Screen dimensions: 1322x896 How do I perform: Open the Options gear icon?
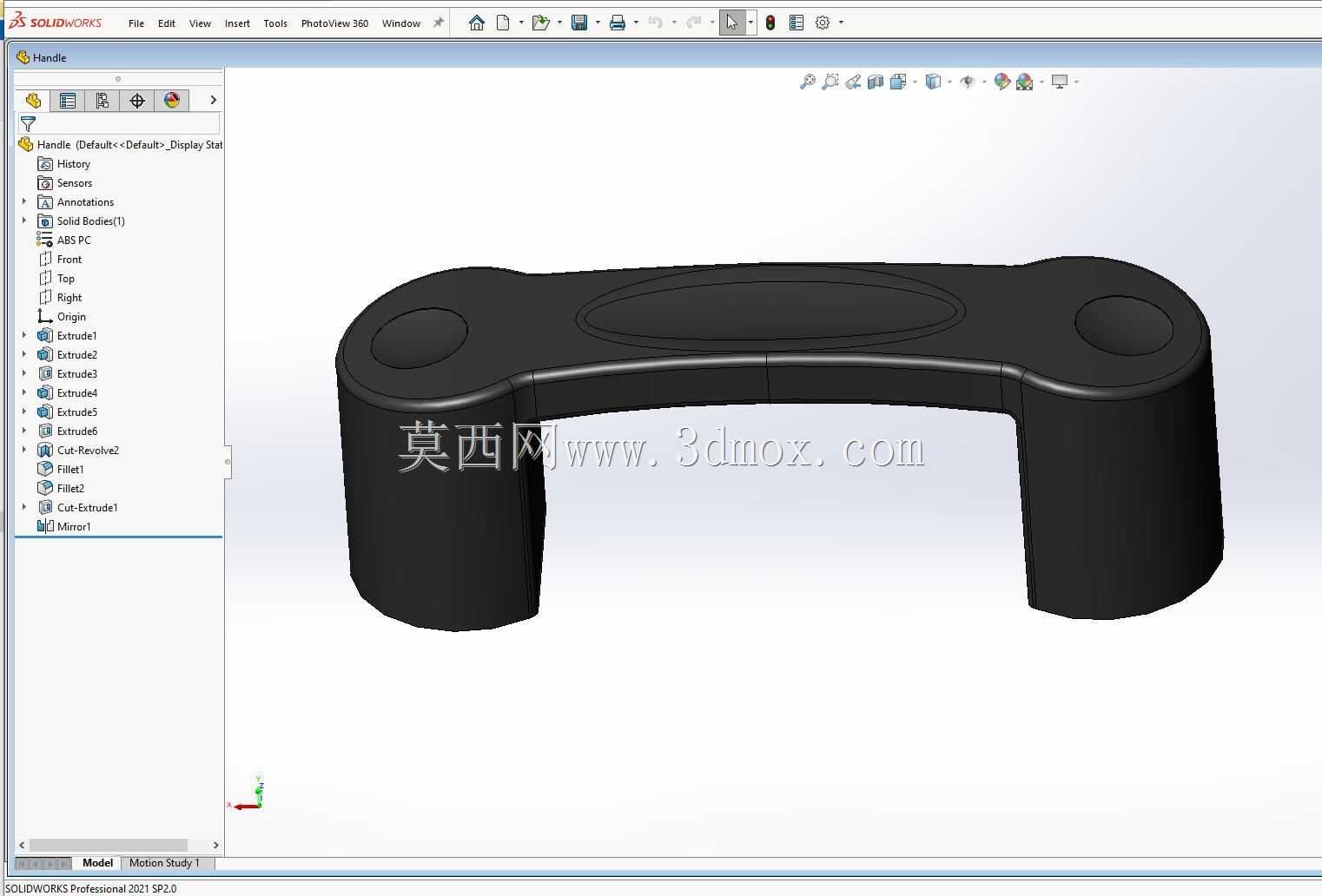(823, 23)
